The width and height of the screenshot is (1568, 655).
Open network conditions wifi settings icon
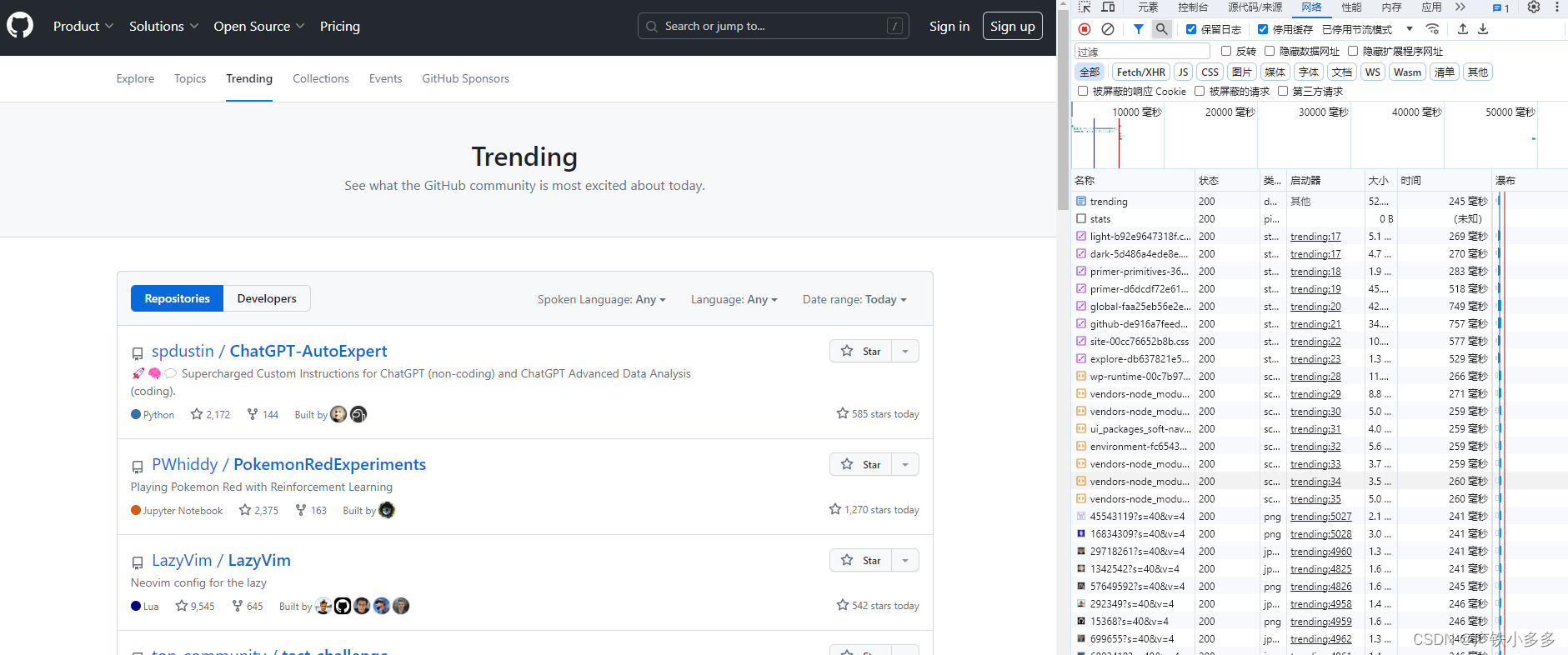(1432, 29)
